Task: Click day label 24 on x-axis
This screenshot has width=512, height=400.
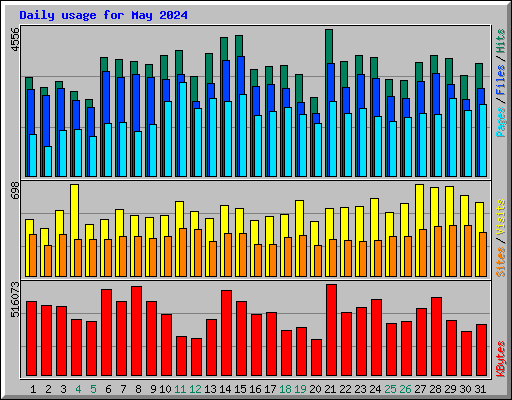Action: tap(375, 389)
